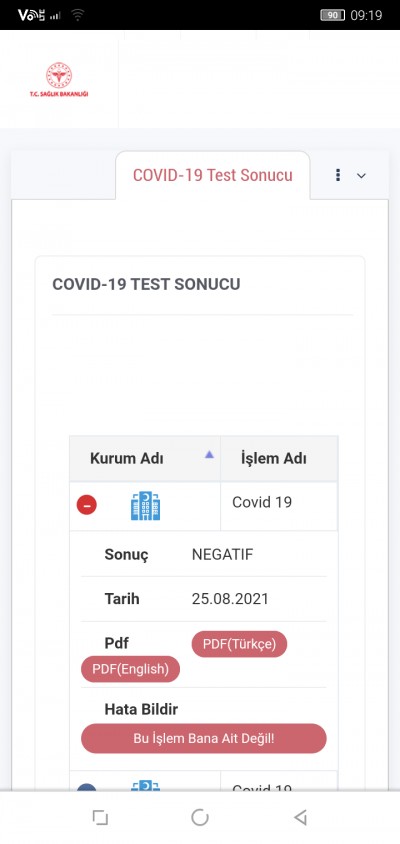Screen dimensions: 400x844
Task: Tap the blue hospital building icon
Action: [x=145, y=506]
